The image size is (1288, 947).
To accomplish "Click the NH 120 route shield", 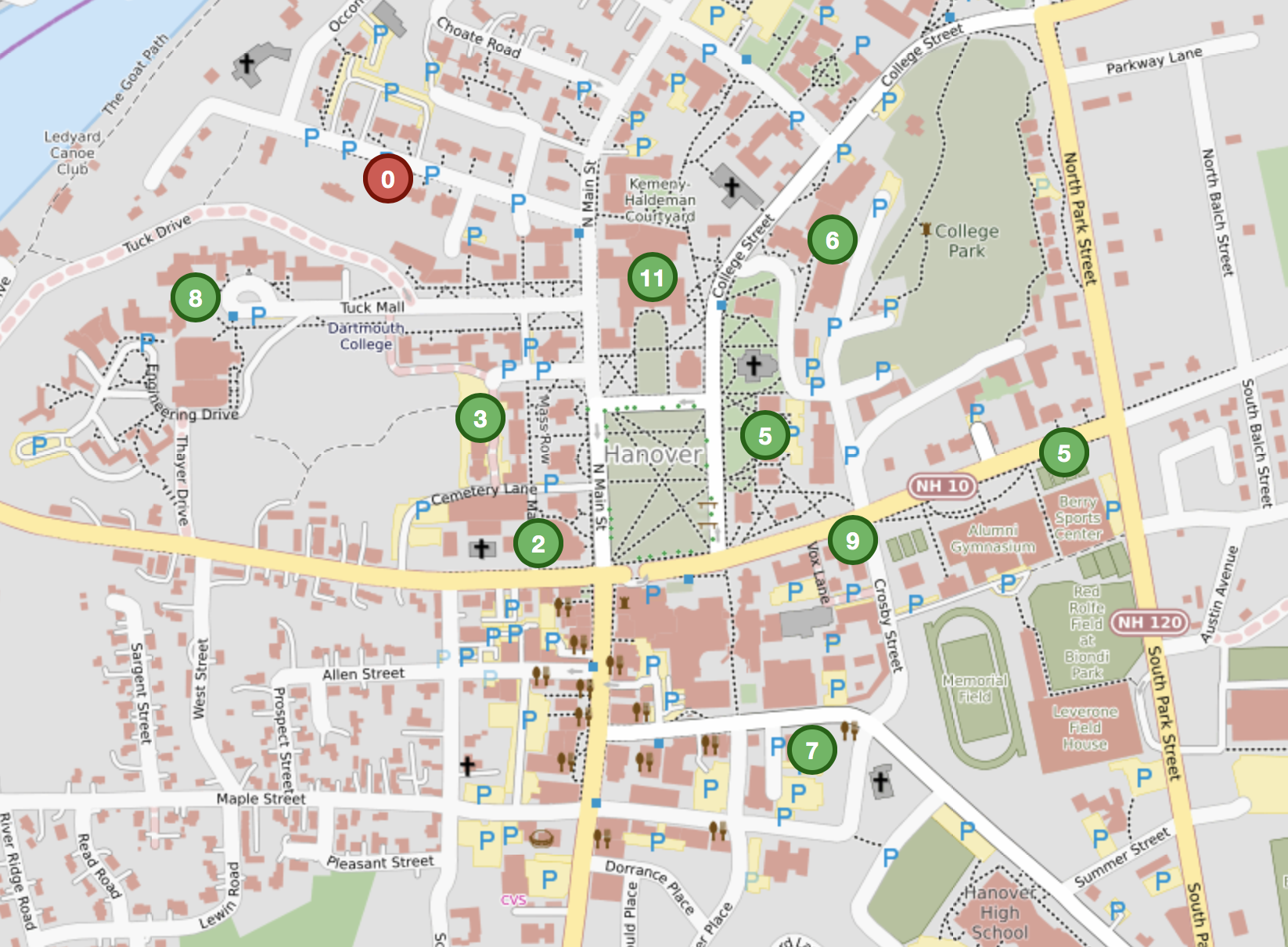I will point(1149,623).
